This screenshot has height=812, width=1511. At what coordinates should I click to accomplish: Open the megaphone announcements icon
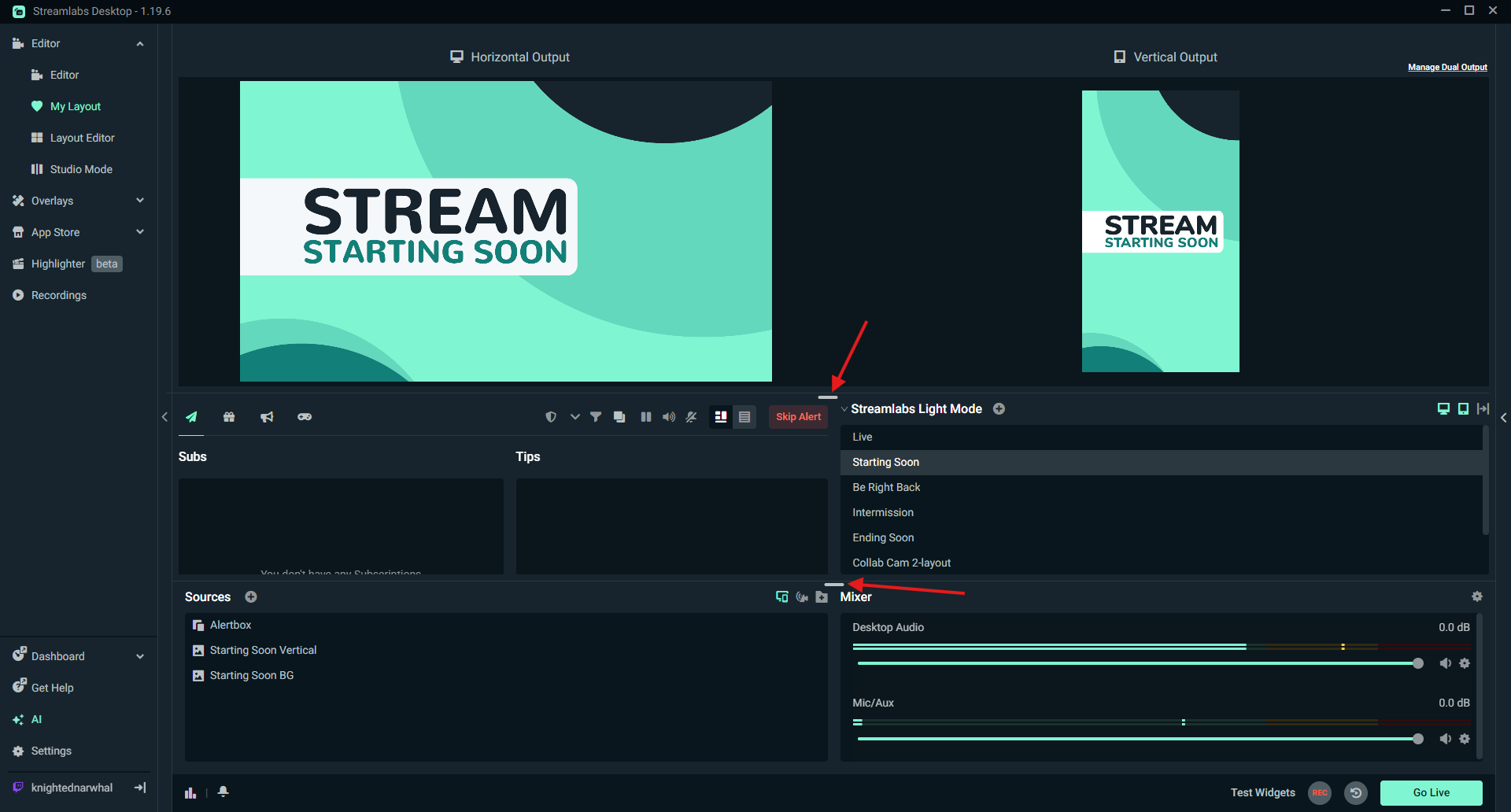[x=267, y=416]
